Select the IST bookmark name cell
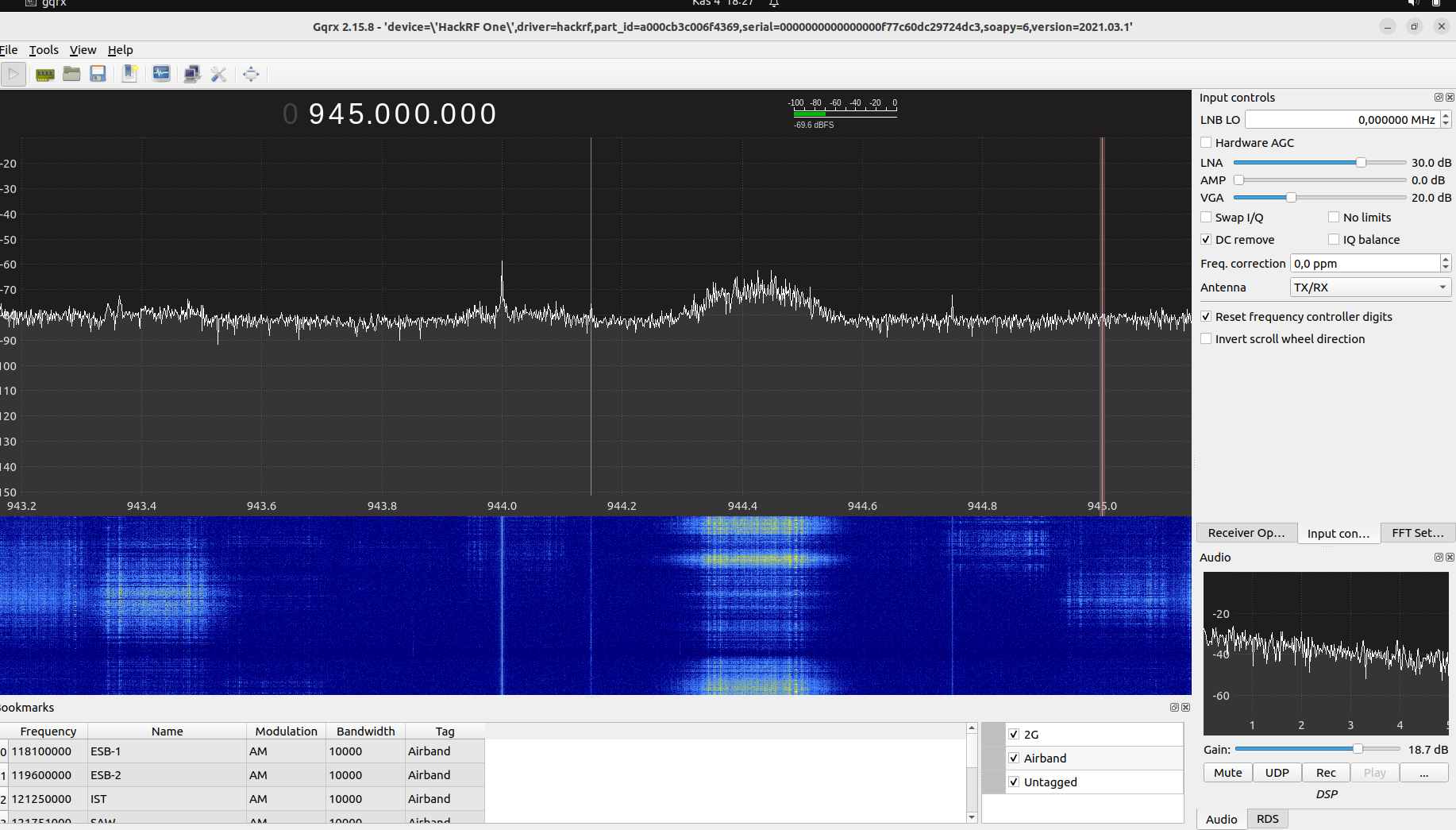The image size is (1456, 830). [168, 799]
